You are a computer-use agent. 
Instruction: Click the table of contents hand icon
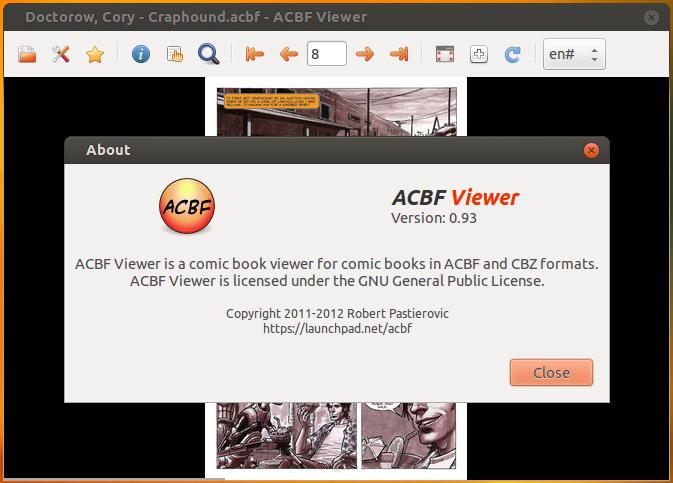tap(175, 55)
